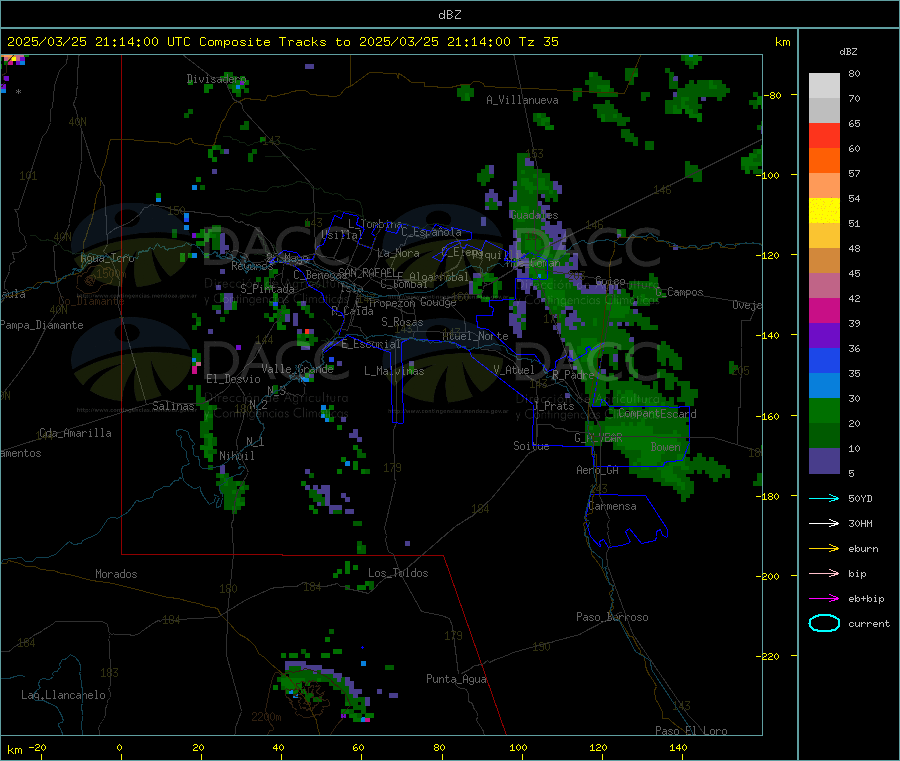This screenshot has width=900, height=761.
Task: Click the SAN_RAFAEL label on map
Action: pos(366,272)
